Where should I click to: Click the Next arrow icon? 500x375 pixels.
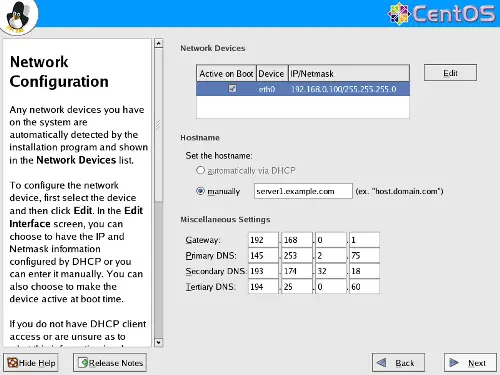(454, 362)
